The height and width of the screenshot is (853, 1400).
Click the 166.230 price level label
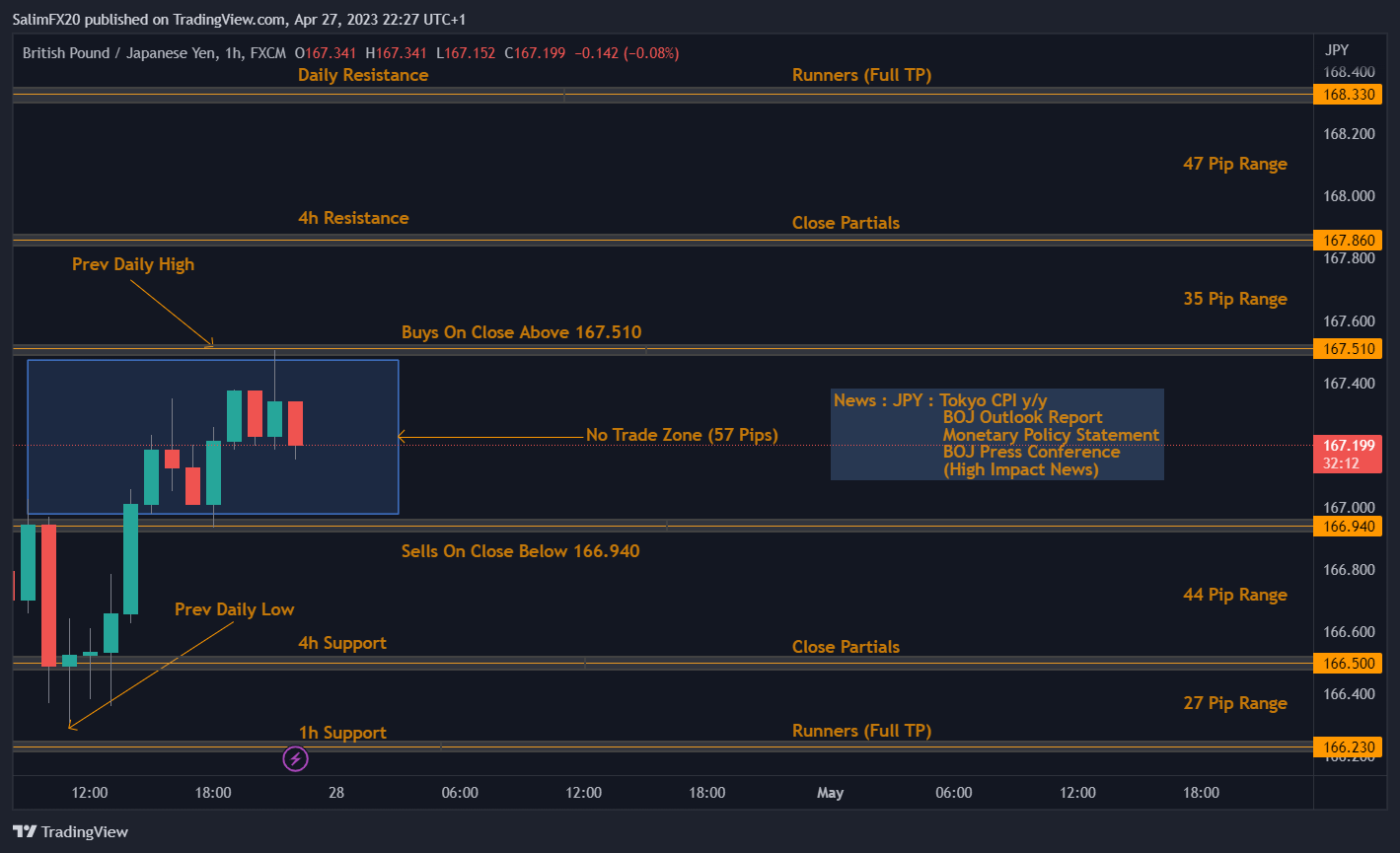1348,748
